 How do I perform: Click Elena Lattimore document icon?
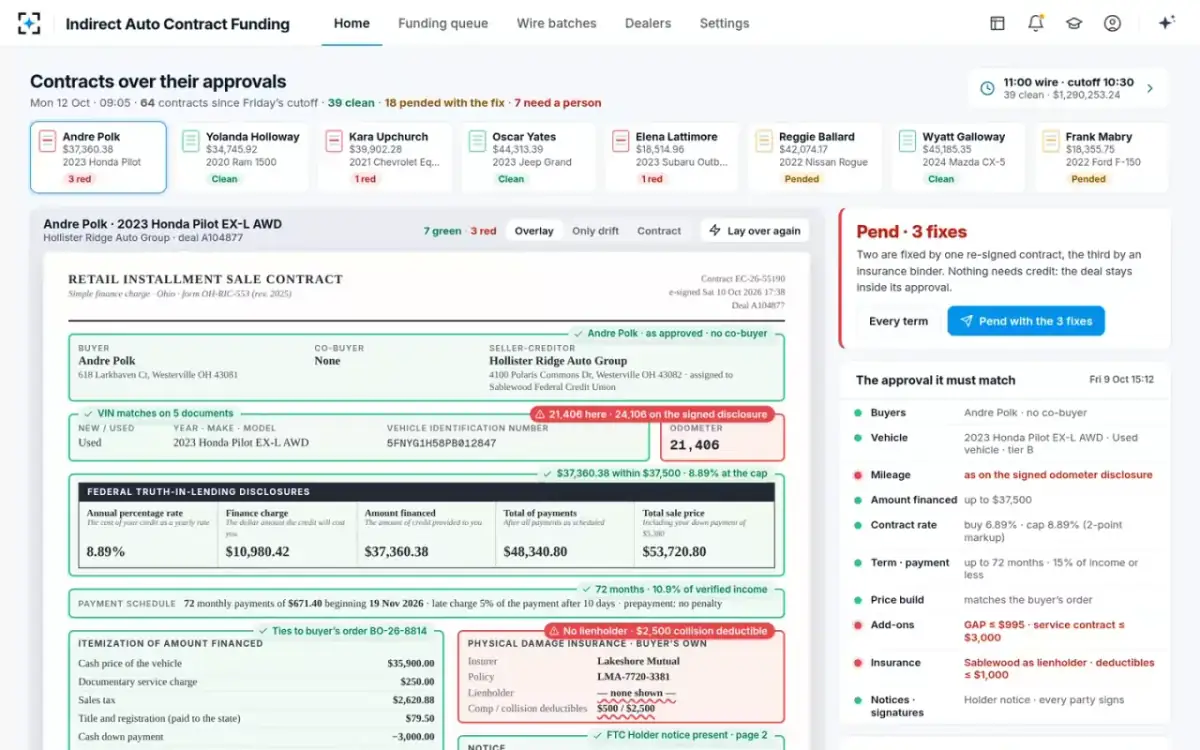[x=620, y=141]
